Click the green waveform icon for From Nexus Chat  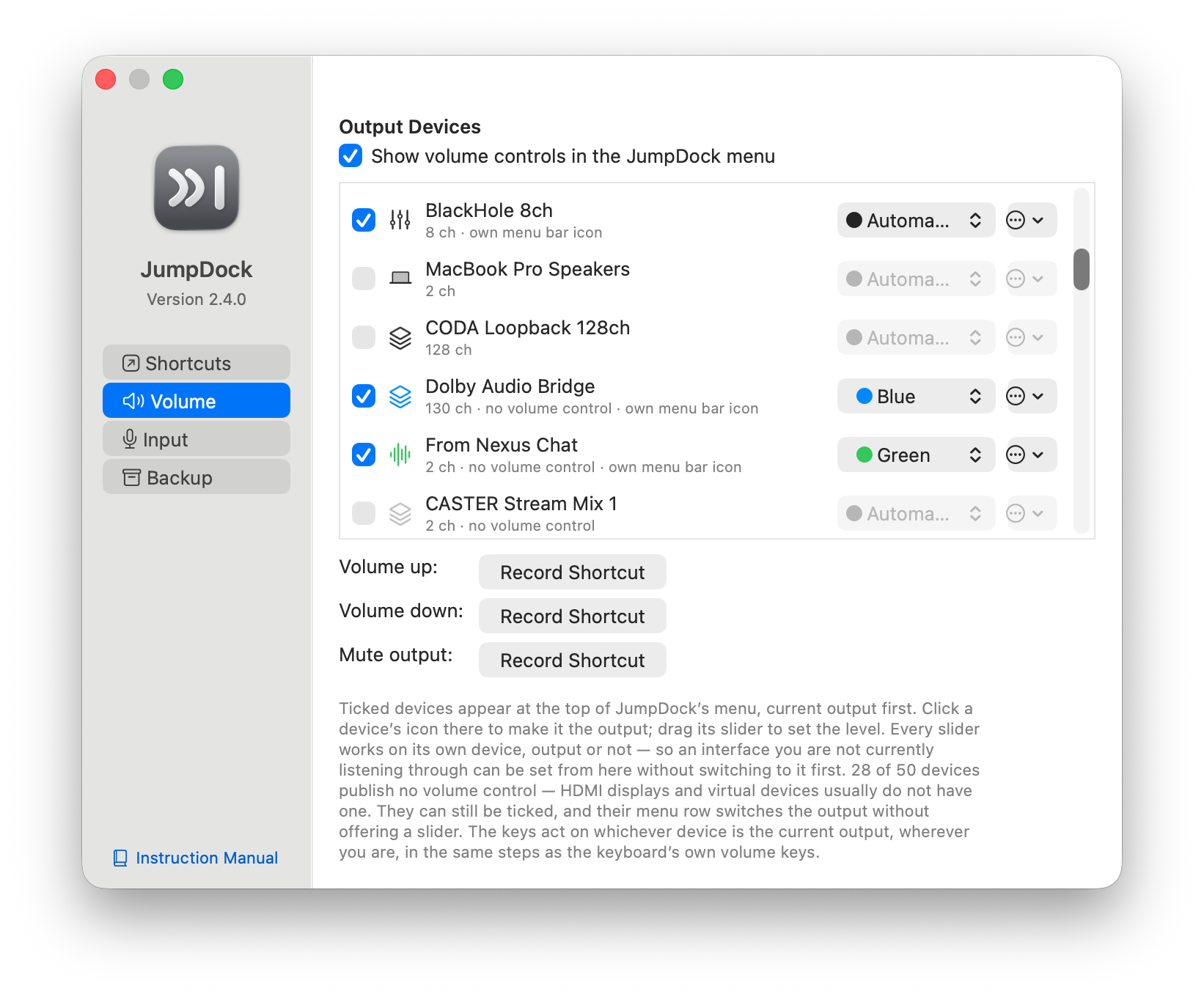pos(400,455)
